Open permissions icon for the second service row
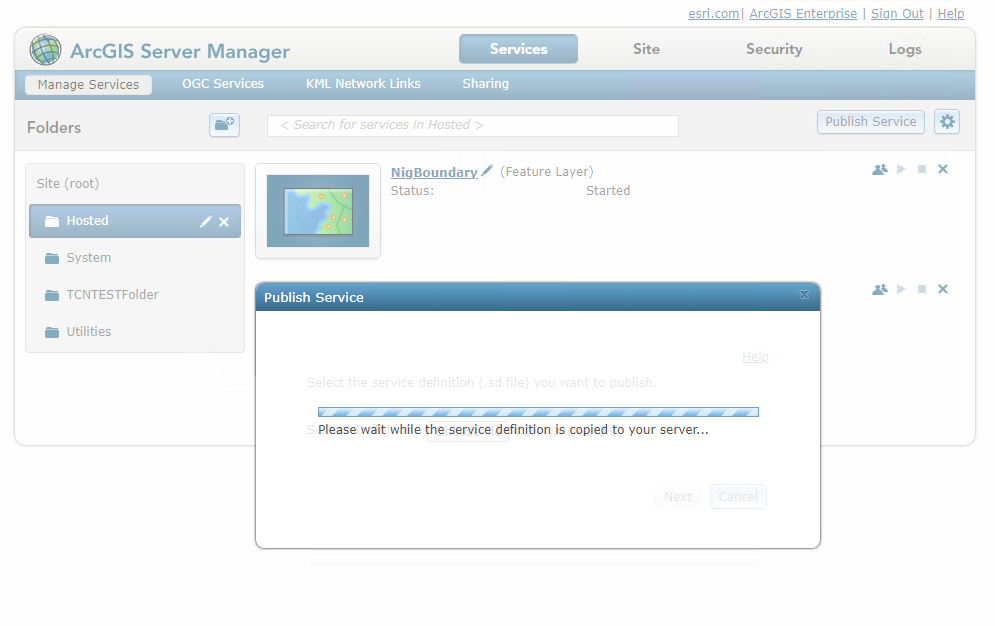The width and height of the screenshot is (995, 626). (880, 289)
